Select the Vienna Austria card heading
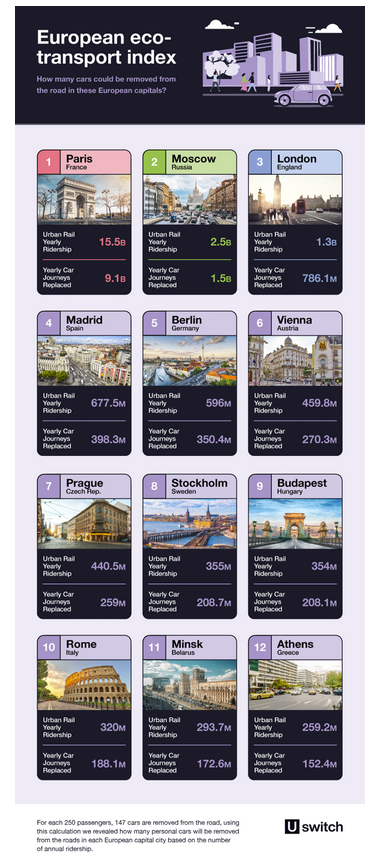Screen dimensions: 376x863 pos(295,323)
